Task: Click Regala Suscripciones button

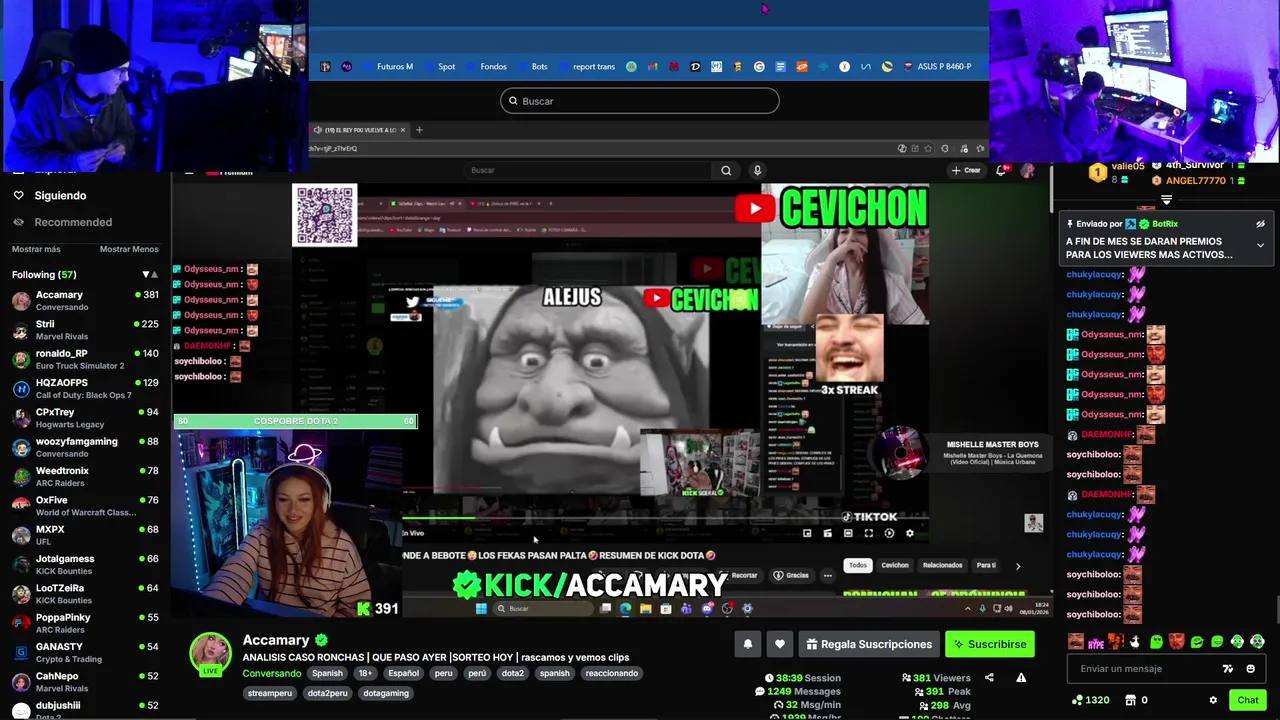Action: (868, 644)
